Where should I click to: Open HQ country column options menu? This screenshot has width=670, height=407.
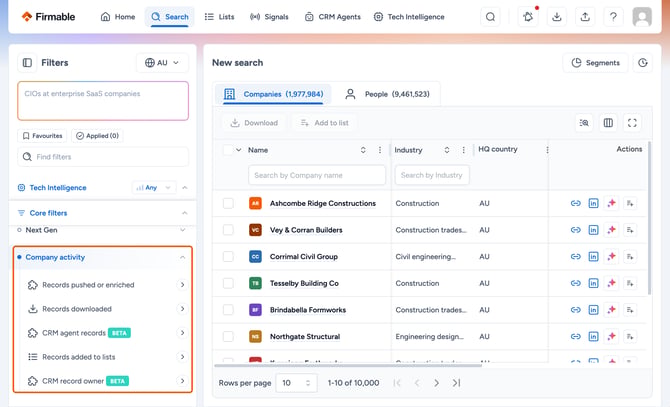click(547, 150)
